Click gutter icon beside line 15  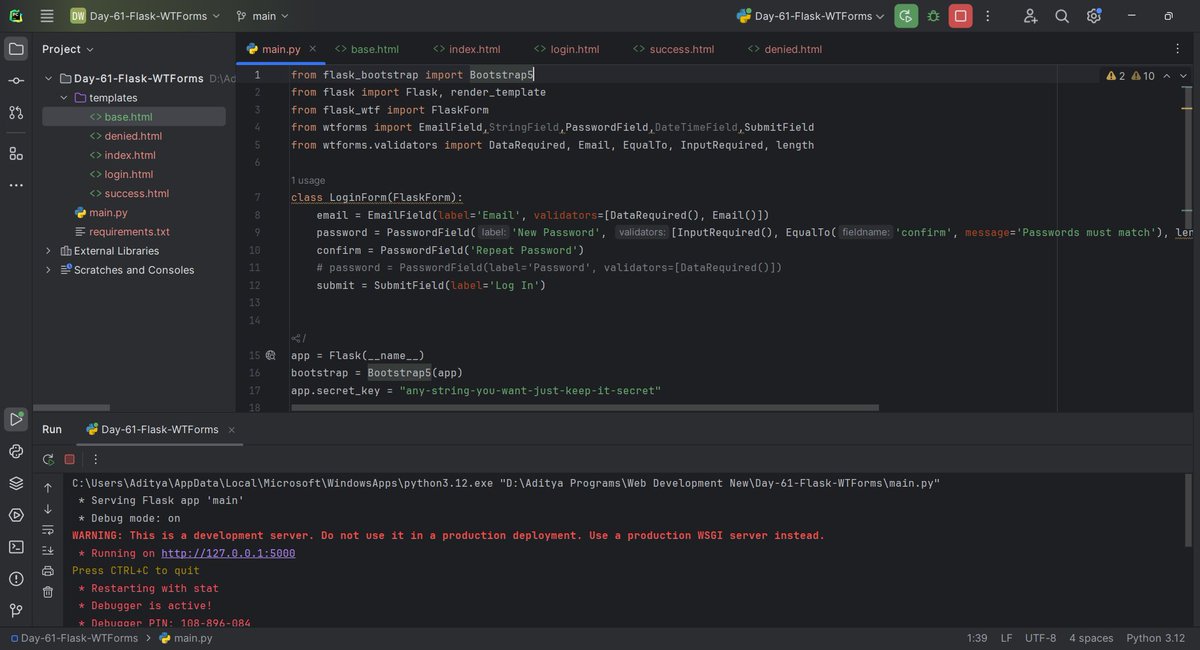[270, 355]
